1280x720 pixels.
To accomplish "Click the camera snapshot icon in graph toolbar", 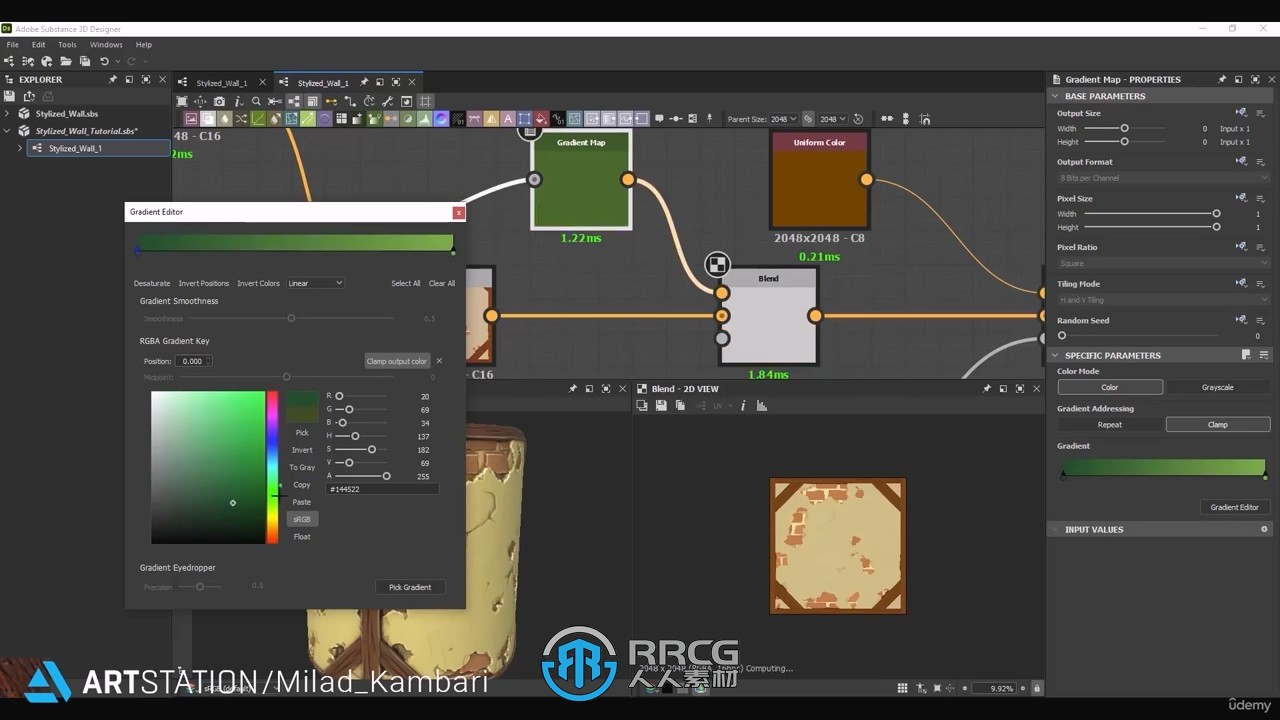I will coord(219,101).
